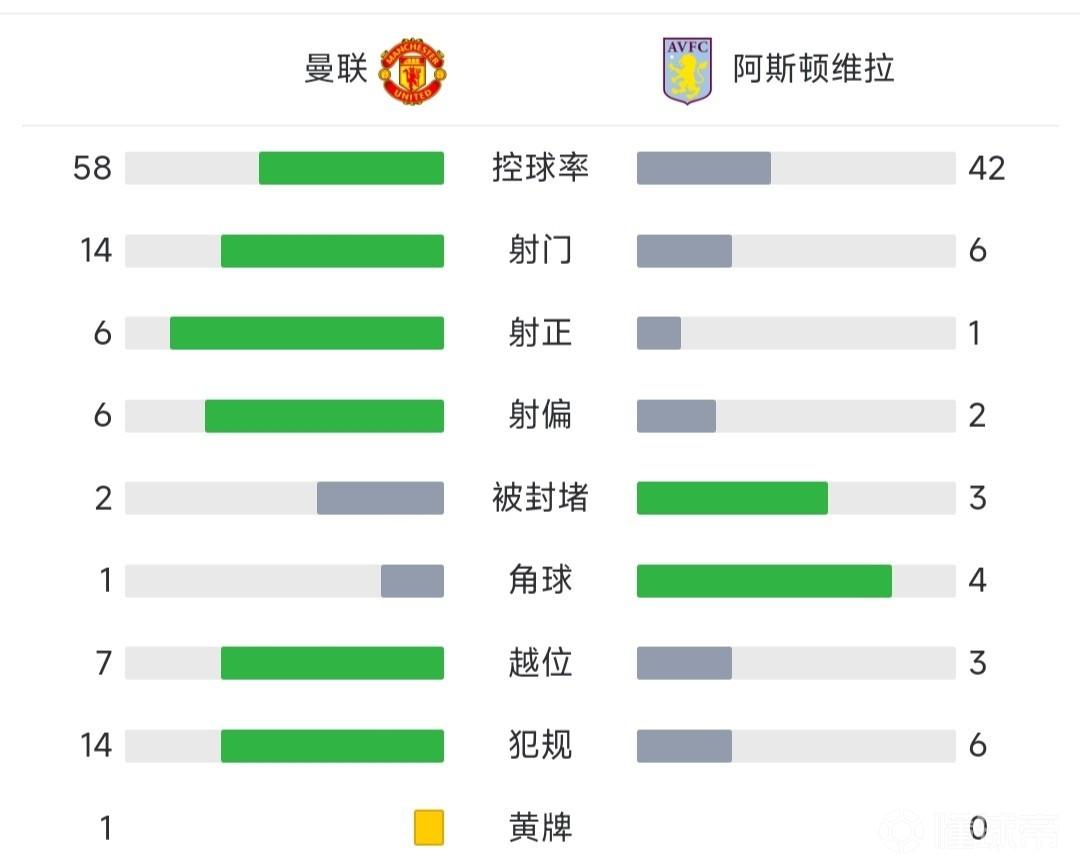The height and width of the screenshot is (863, 1080).
Task: Click Aston Villa's gray possession bar
Action: click(703, 168)
